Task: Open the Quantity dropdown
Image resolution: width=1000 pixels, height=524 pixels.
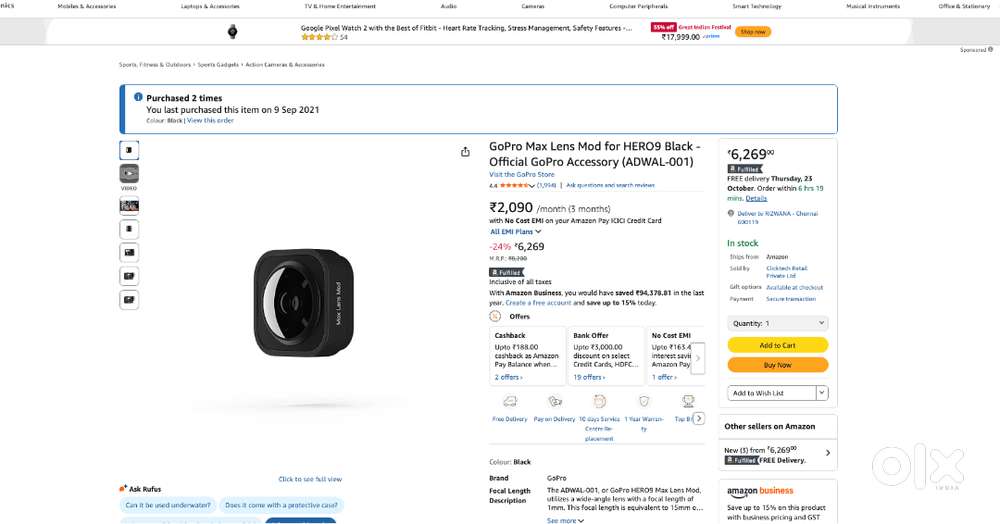Action: click(x=777, y=323)
